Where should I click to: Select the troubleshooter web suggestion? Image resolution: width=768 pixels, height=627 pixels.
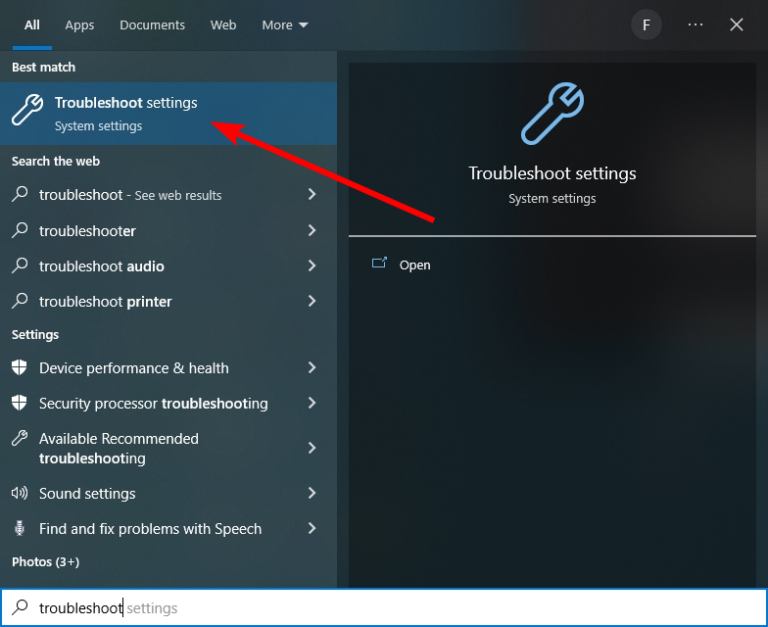pos(168,230)
